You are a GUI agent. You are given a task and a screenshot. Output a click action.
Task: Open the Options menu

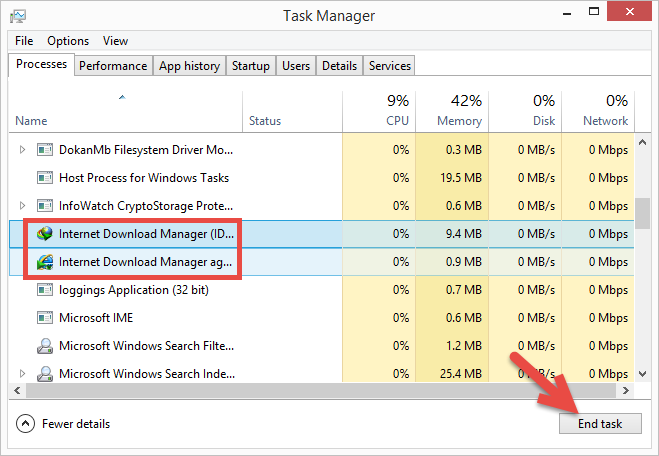point(68,41)
